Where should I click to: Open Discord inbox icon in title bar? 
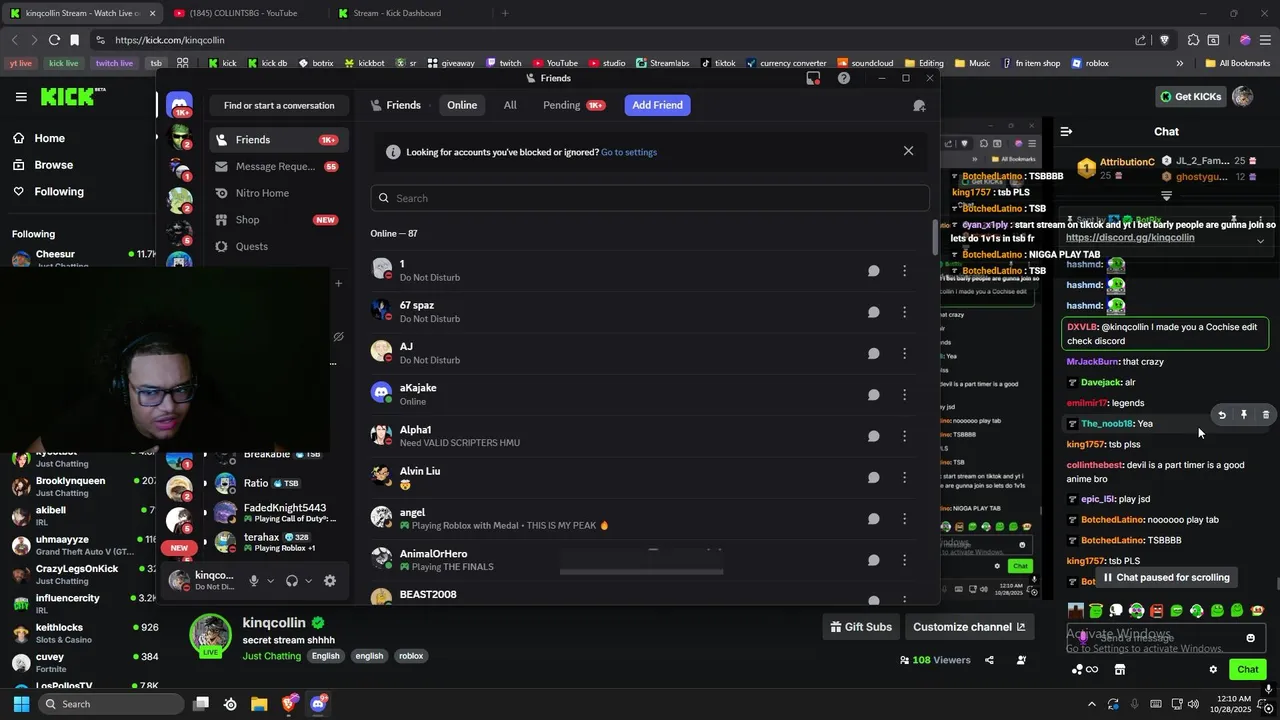(x=813, y=78)
